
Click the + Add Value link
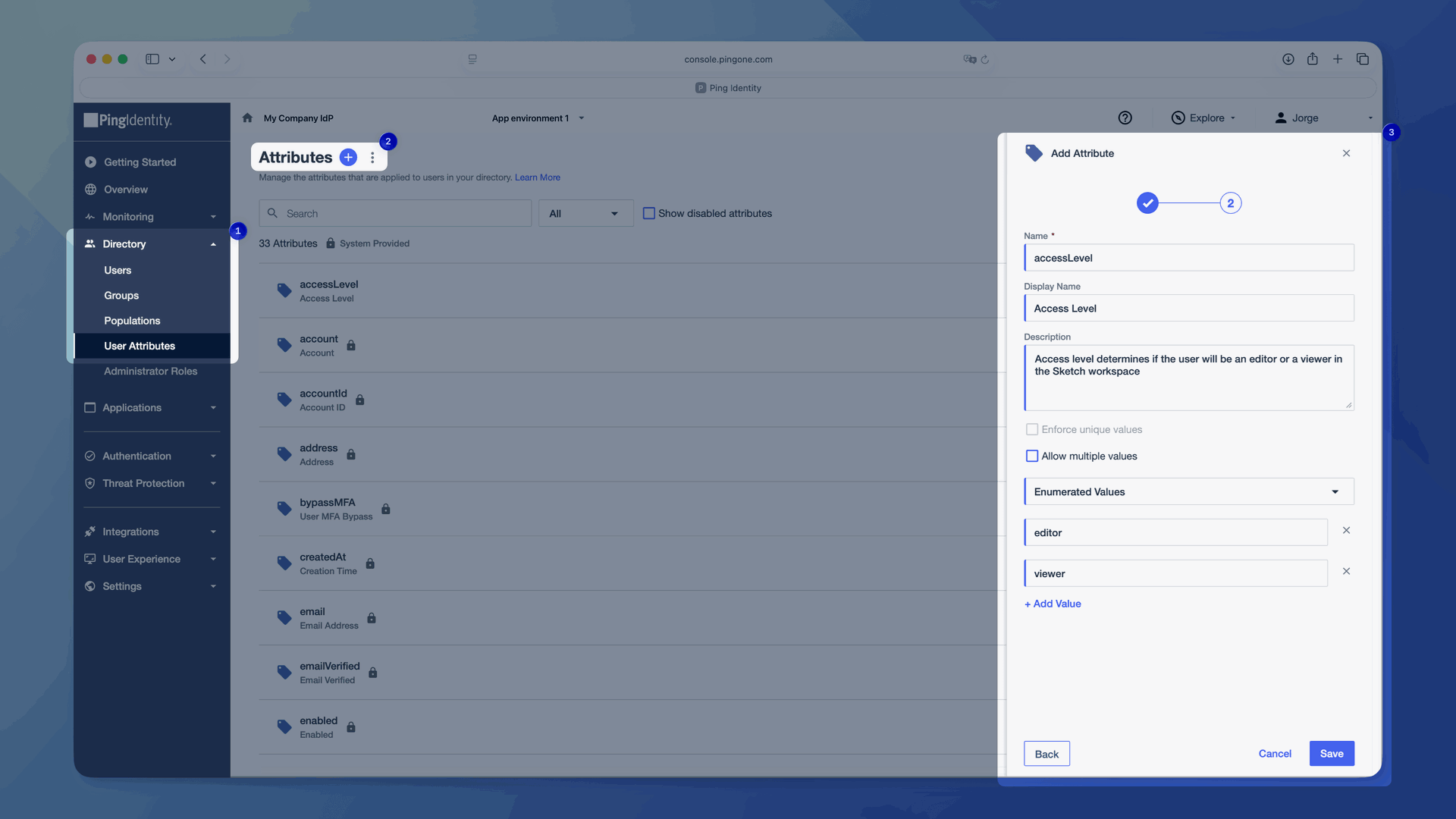tap(1053, 604)
